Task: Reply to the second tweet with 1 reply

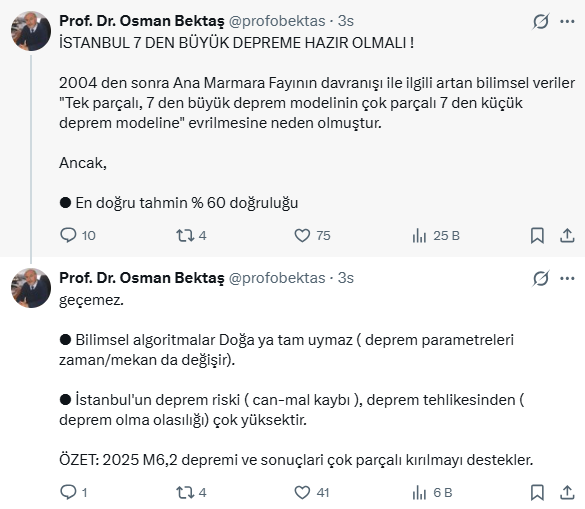Action: [x=73, y=493]
